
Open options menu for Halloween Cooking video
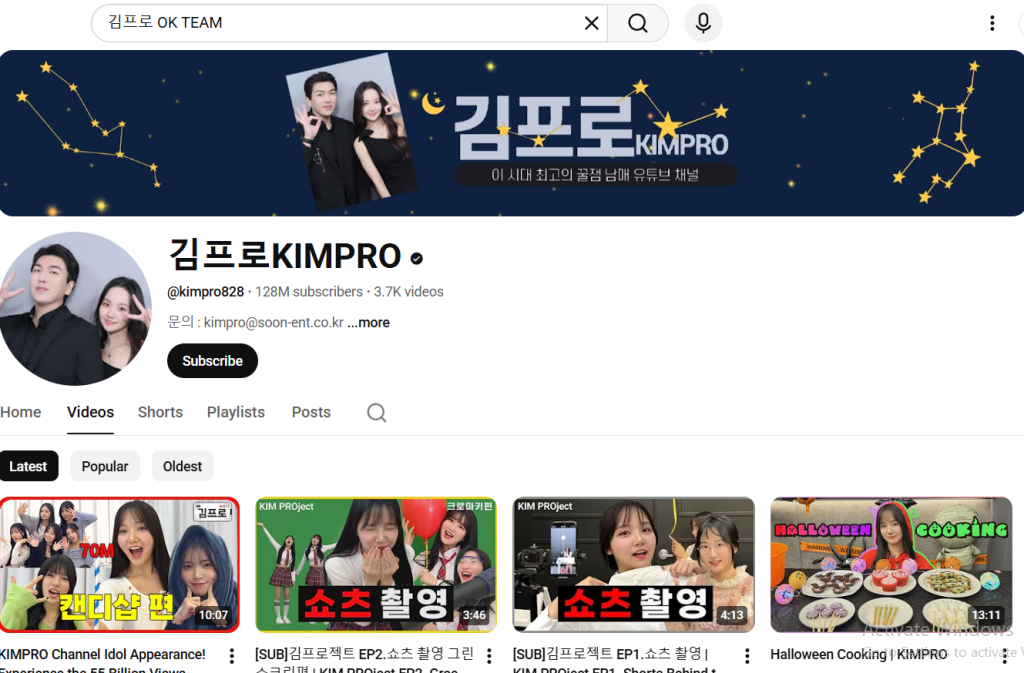[1004, 656]
